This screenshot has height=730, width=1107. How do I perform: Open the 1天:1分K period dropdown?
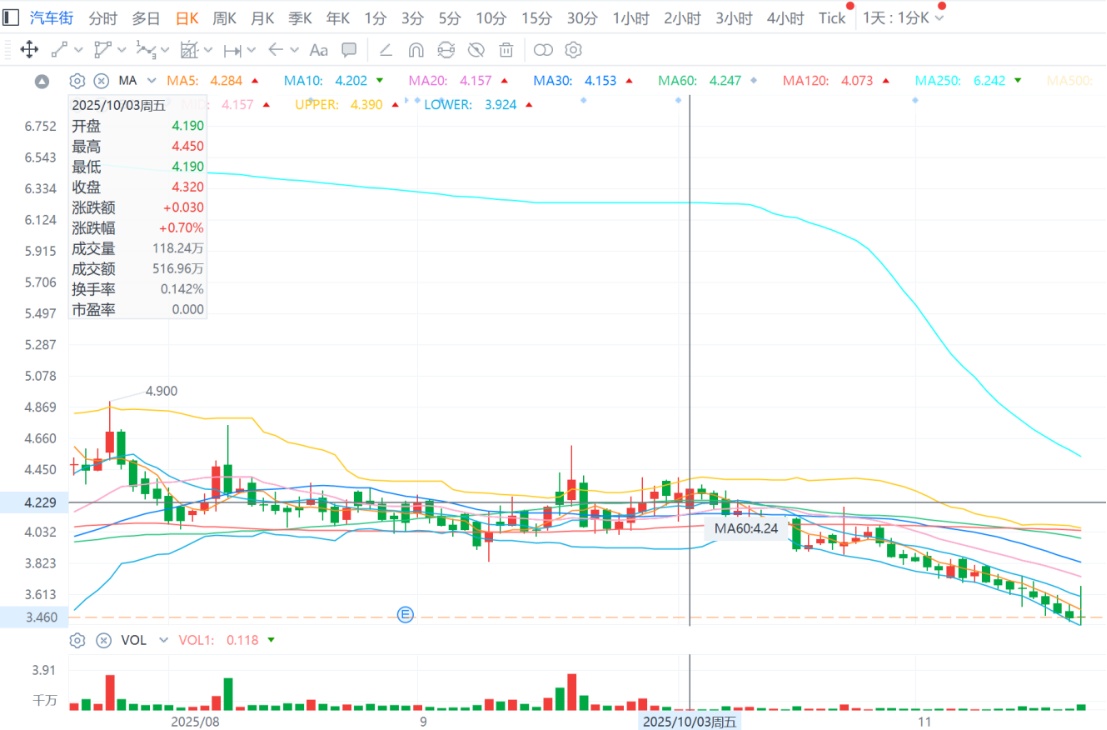pos(903,18)
